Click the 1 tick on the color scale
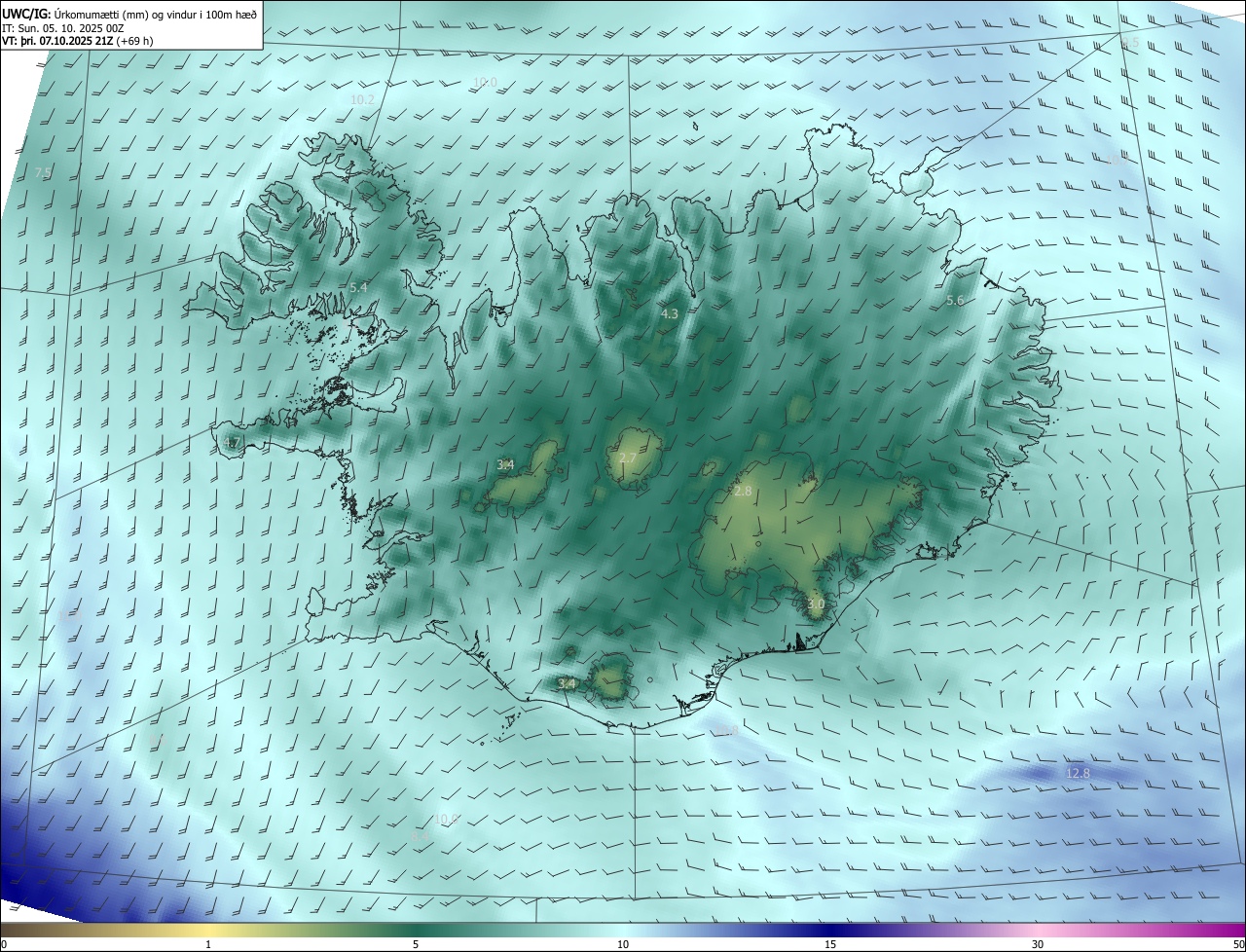1246x952 pixels. 208,944
